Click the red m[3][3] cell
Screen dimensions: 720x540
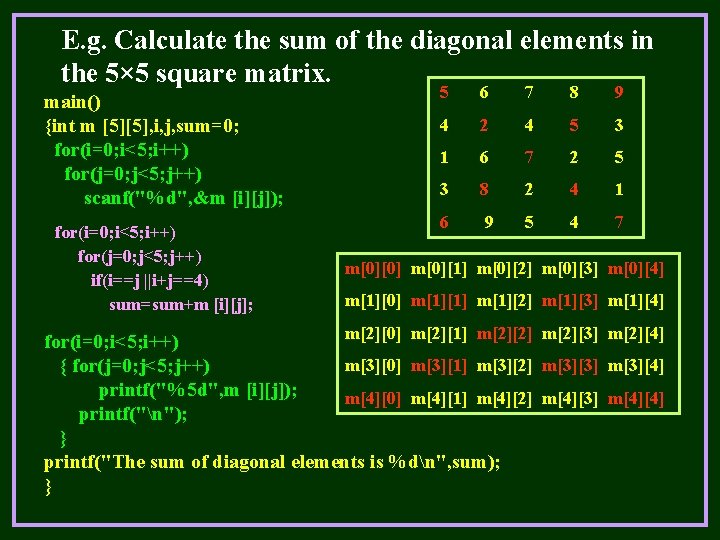pos(570,366)
